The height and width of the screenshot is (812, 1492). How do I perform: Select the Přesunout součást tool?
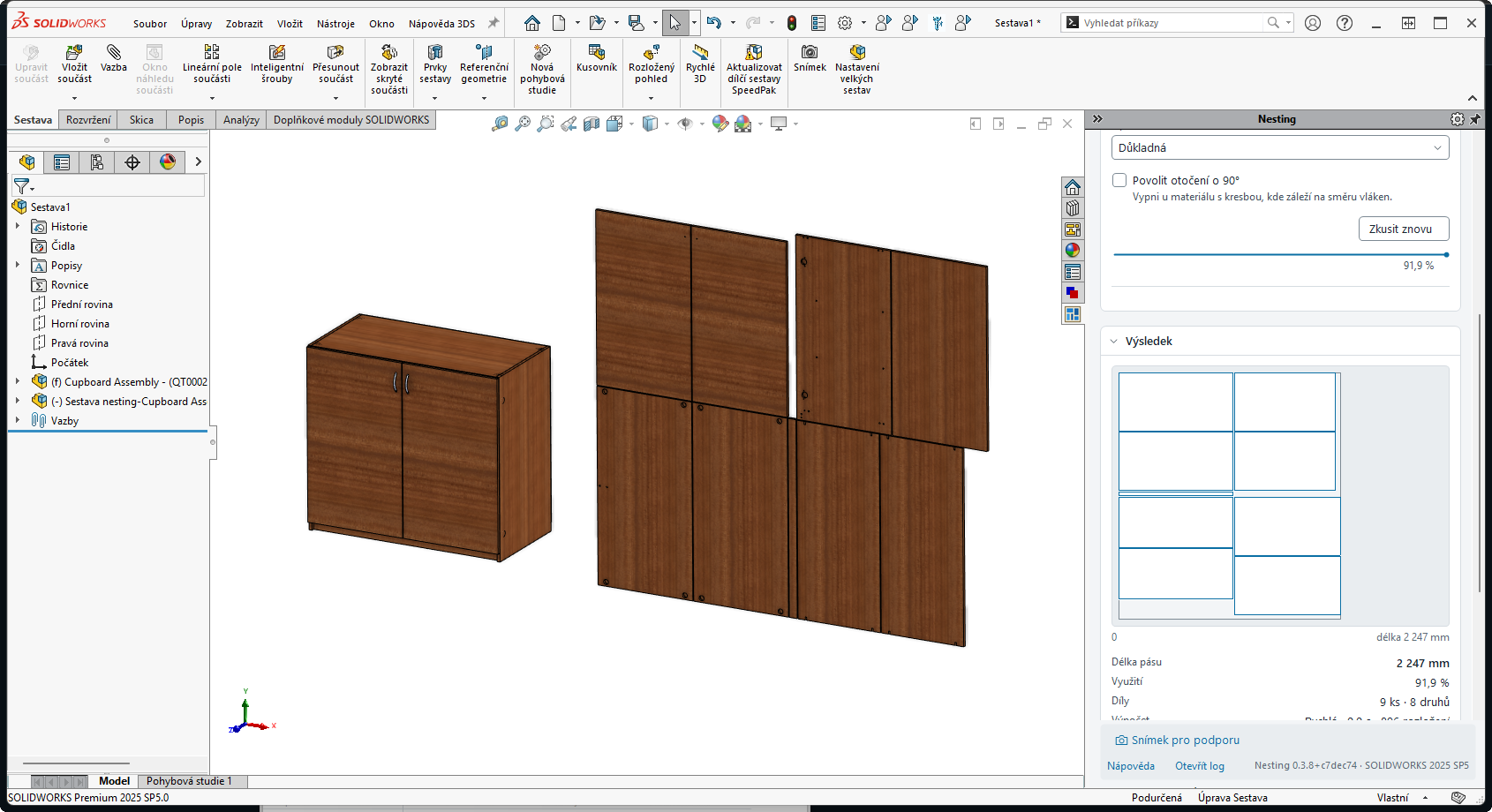pos(335,52)
